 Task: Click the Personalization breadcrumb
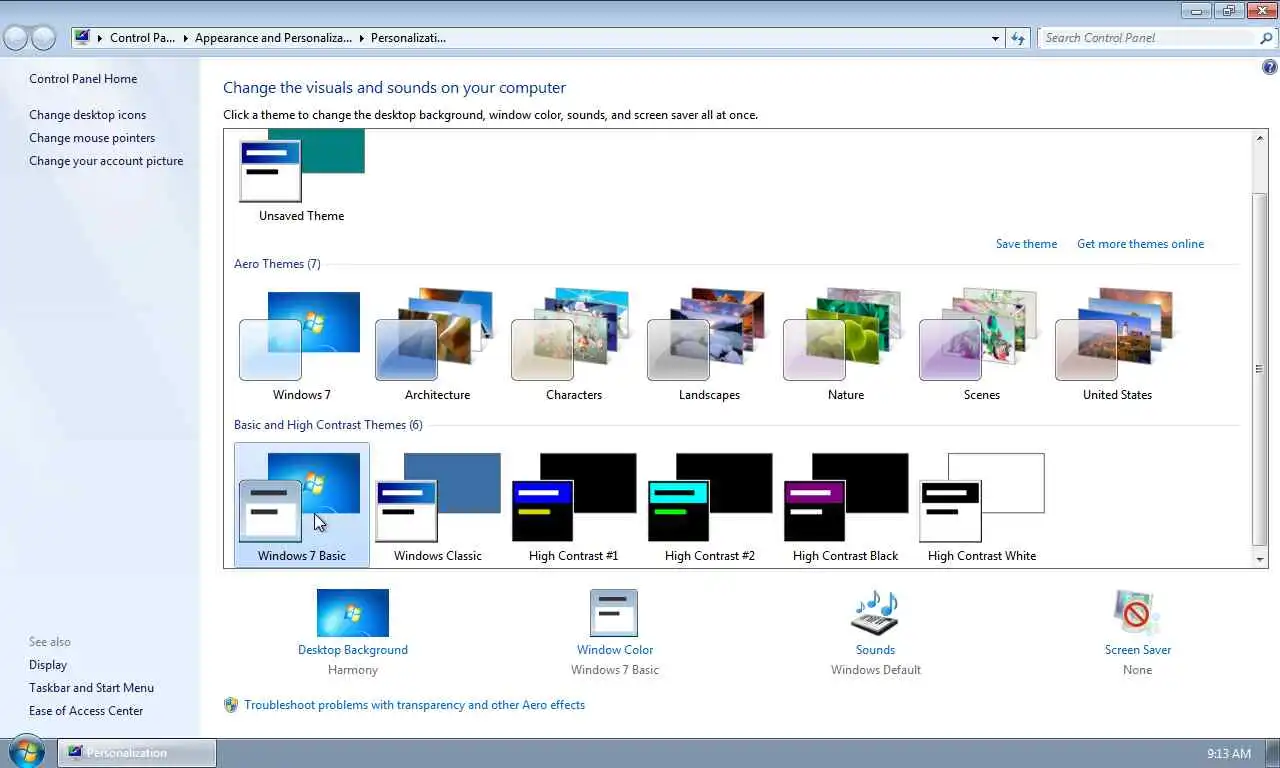[x=408, y=38]
